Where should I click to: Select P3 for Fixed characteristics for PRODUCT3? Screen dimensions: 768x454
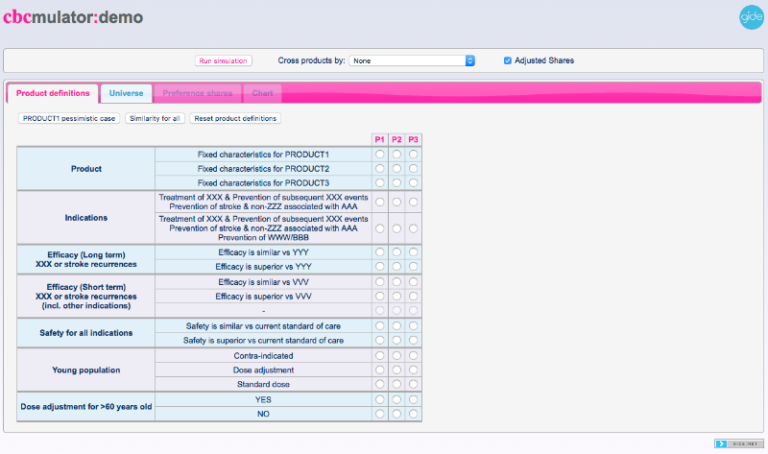413,183
